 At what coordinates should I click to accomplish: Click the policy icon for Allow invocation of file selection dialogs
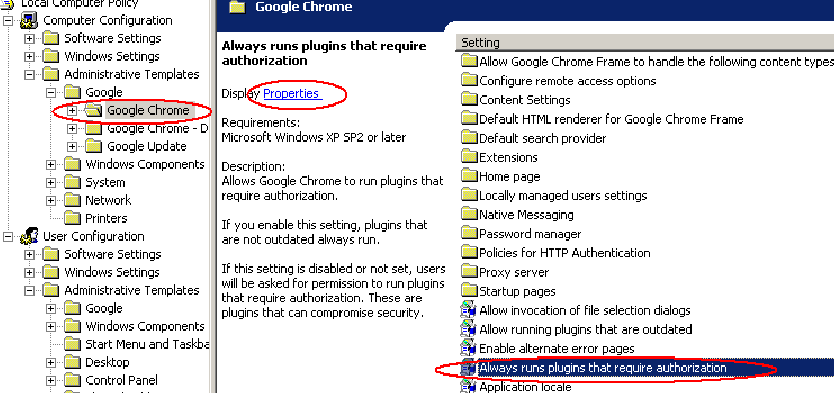pos(469,310)
